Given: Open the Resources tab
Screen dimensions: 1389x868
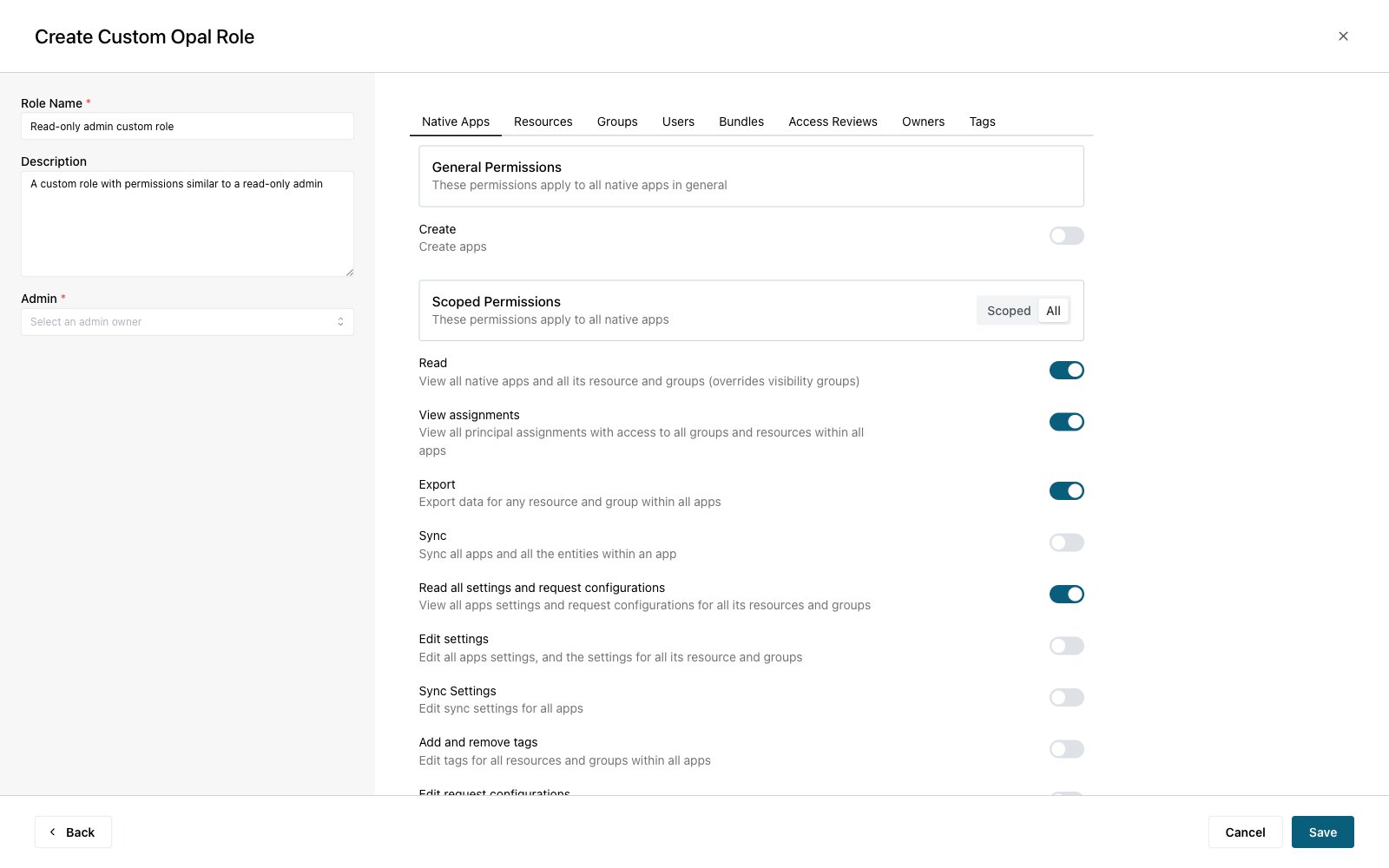Looking at the screenshot, I should pos(543,122).
